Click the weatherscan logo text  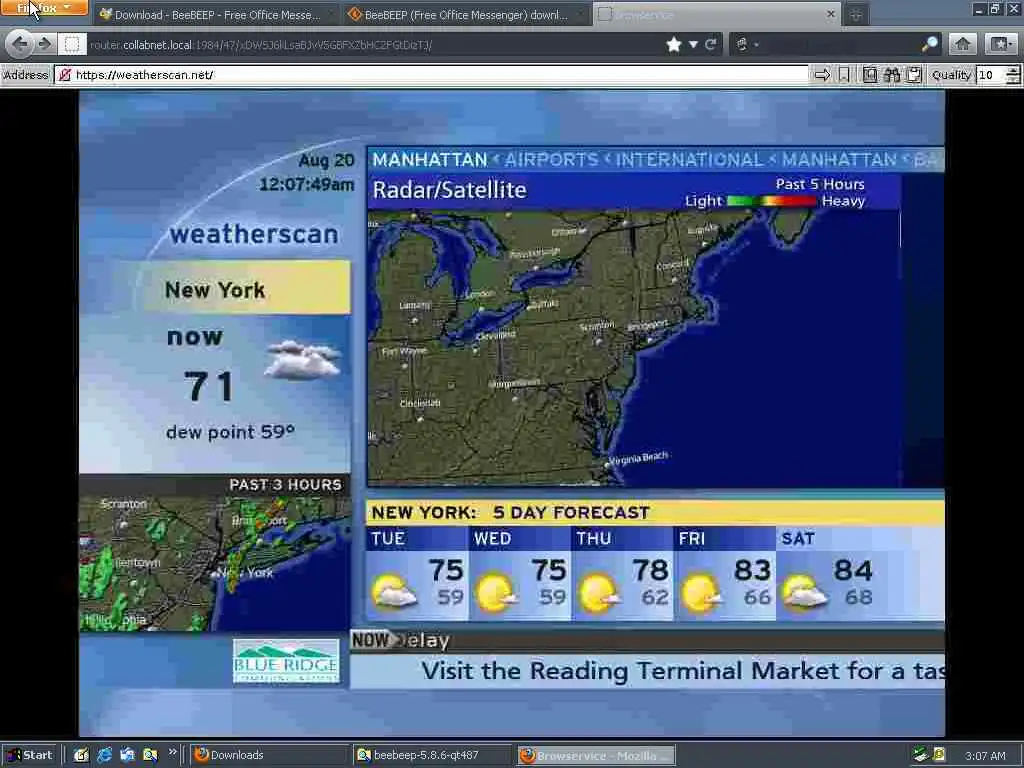254,234
